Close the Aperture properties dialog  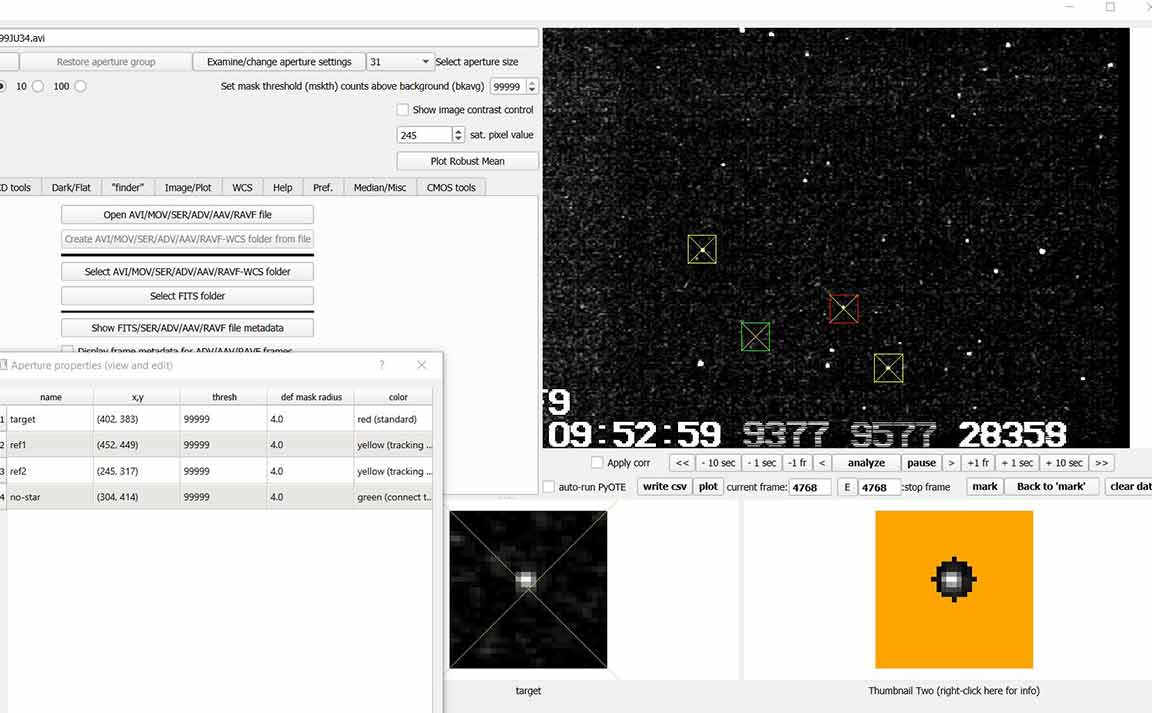point(422,365)
